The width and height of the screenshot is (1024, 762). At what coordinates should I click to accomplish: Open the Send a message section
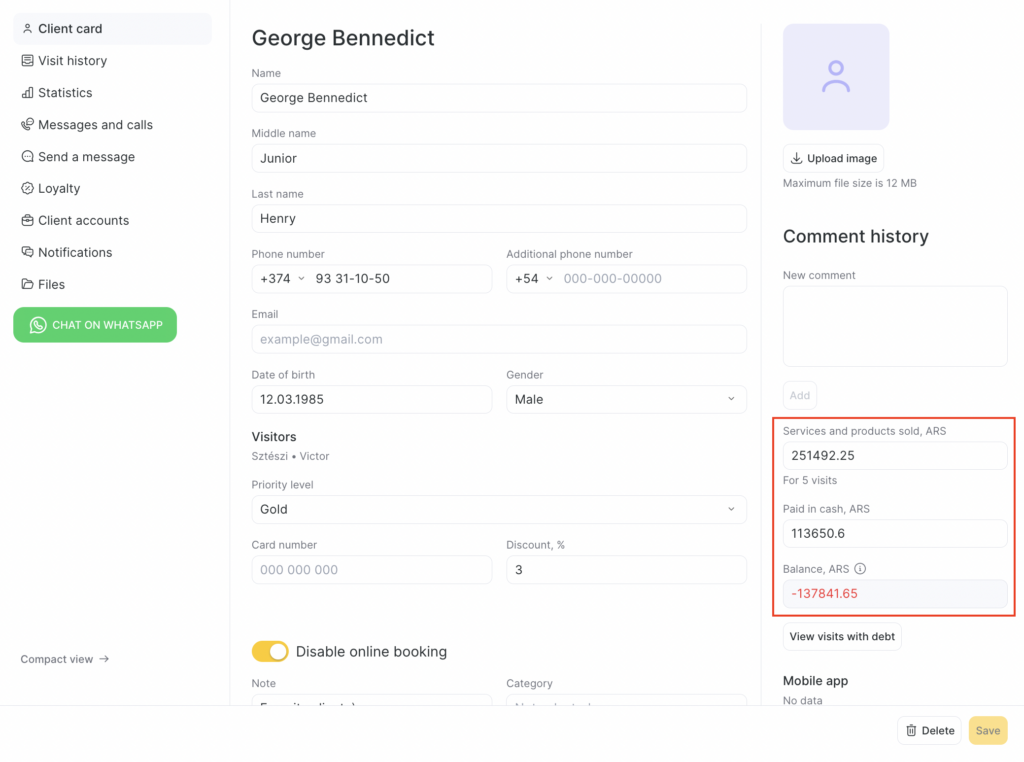pyautogui.click(x=86, y=157)
